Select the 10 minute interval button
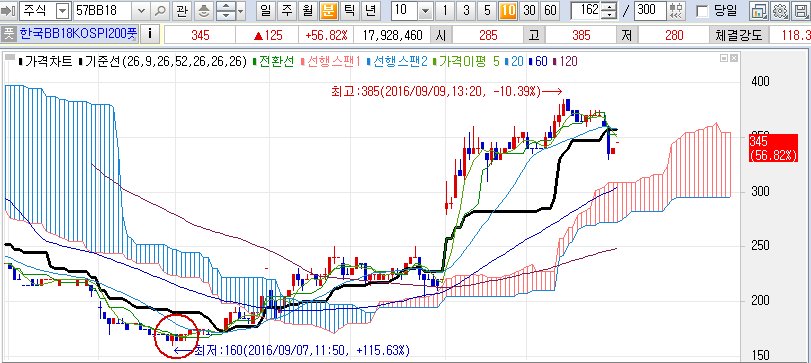811x363 pixels. (x=509, y=10)
